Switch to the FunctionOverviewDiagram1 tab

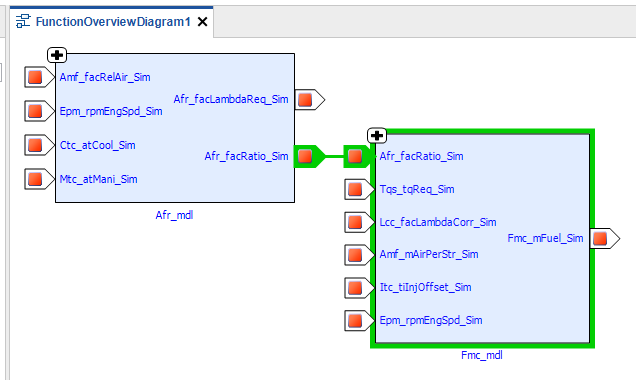click(113, 21)
